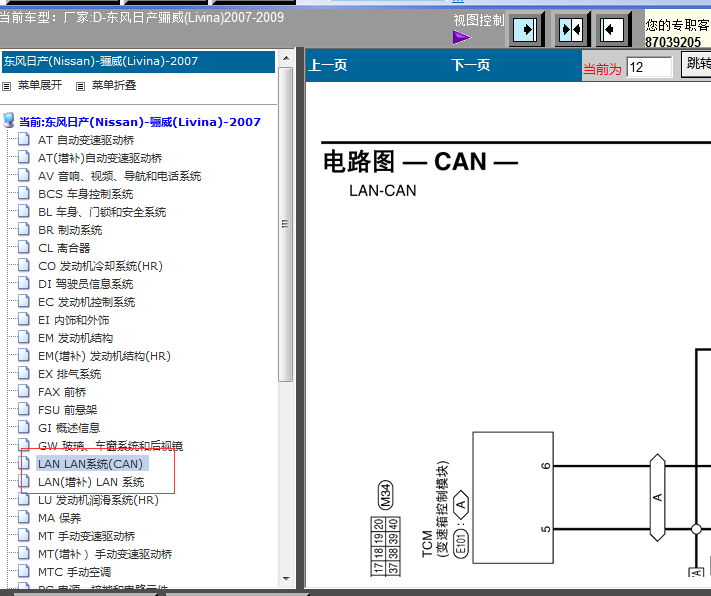
Task: Open BL 车身、门锁和安全系统 section
Action: pyautogui.click(x=102, y=212)
